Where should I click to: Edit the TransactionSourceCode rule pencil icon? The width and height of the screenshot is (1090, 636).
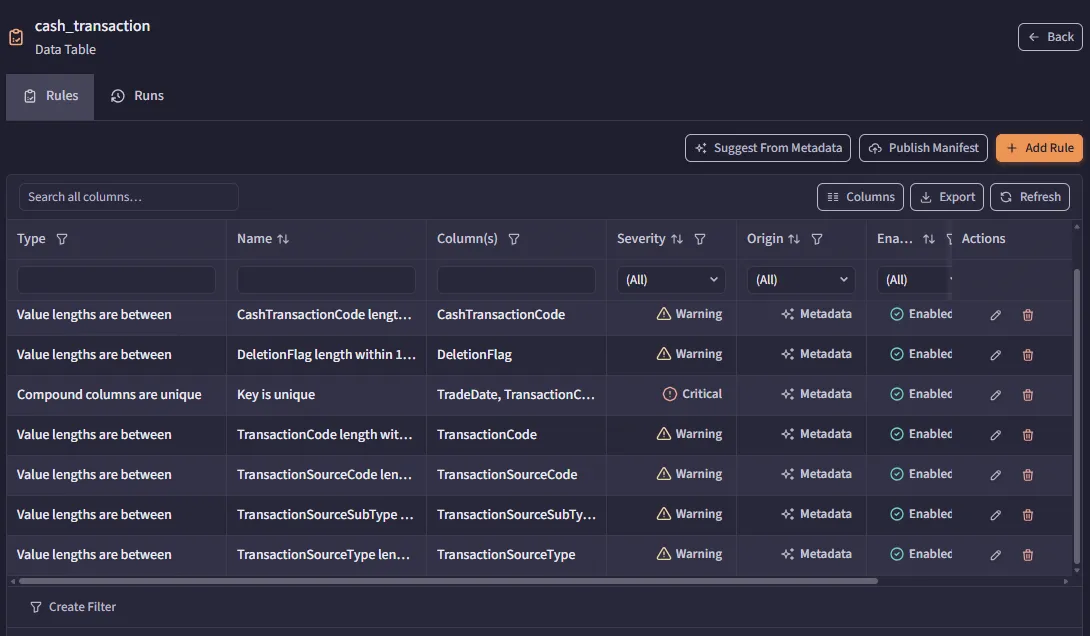pos(995,475)
